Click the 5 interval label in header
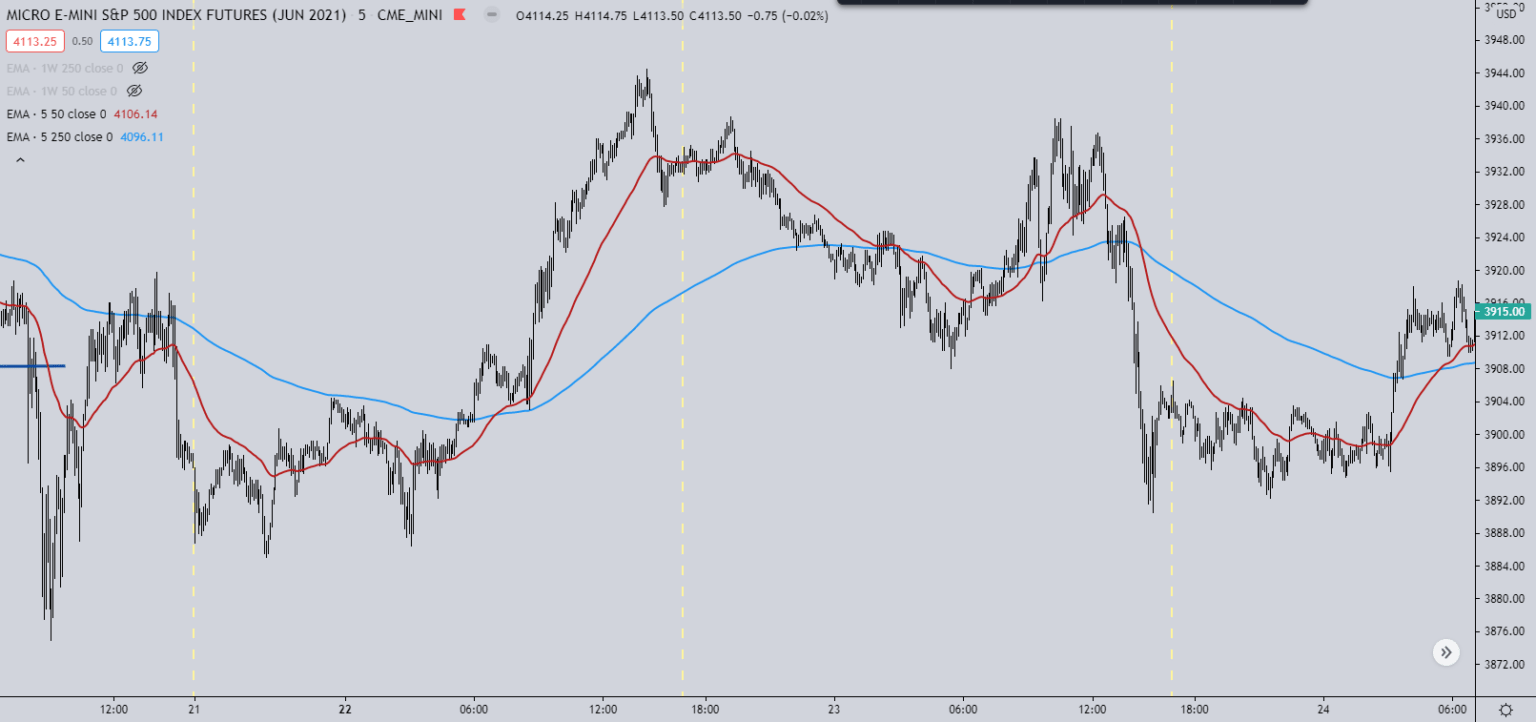The height and width of the screenshot is (722, 1536). 363,16
